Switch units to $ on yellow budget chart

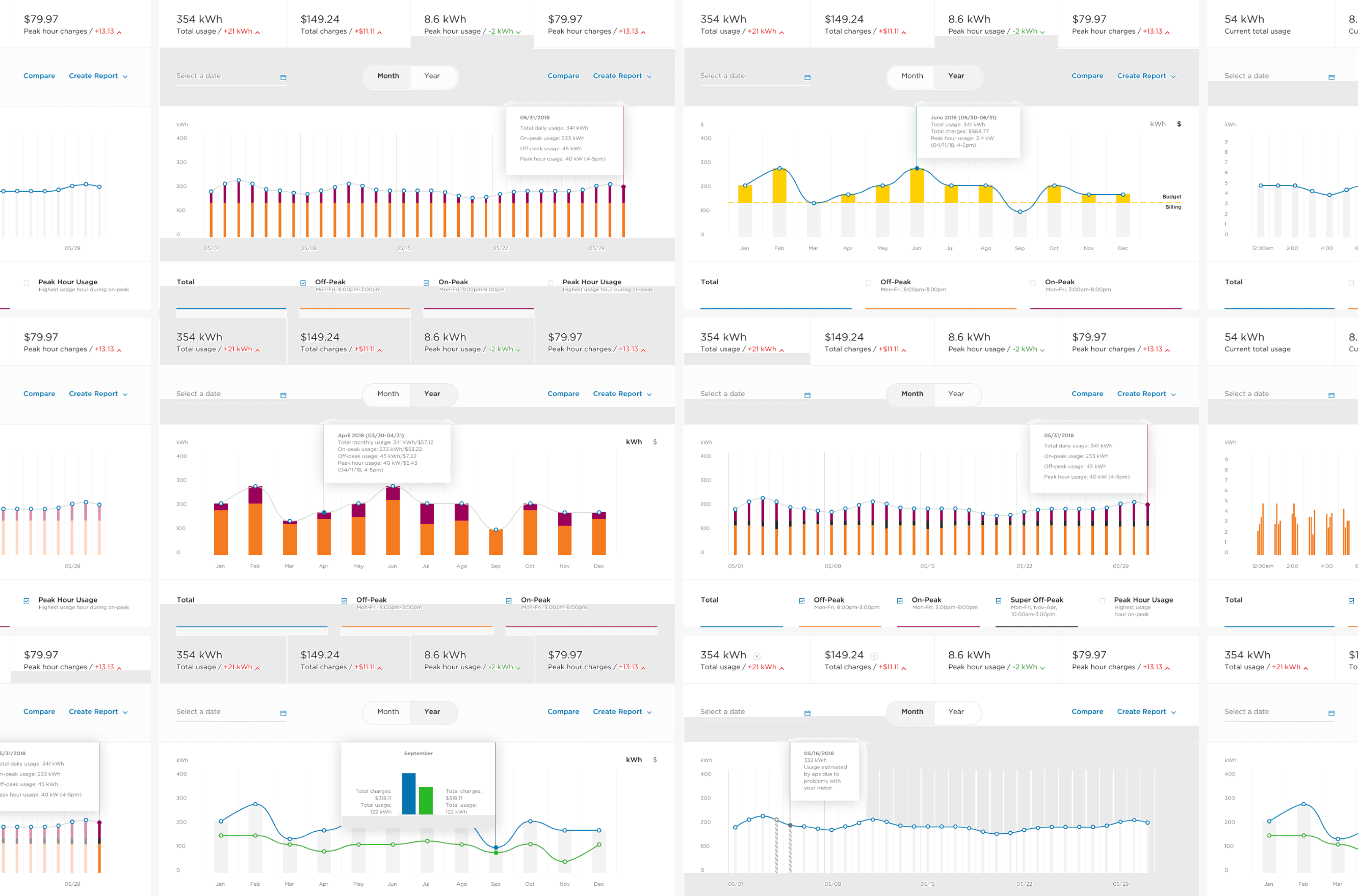point(1179,124)
